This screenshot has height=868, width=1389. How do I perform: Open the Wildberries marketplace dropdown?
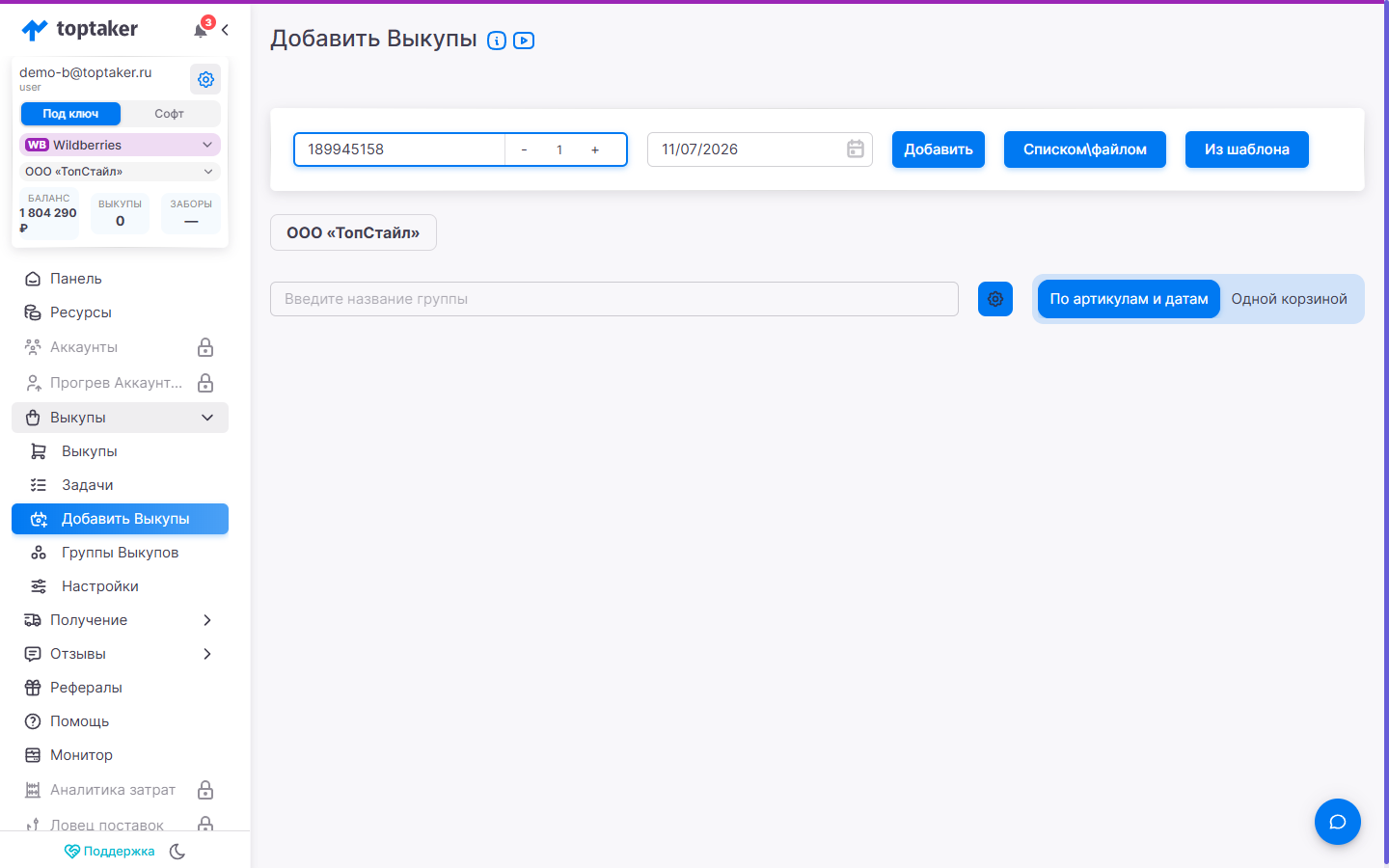(x=120, y=145)
